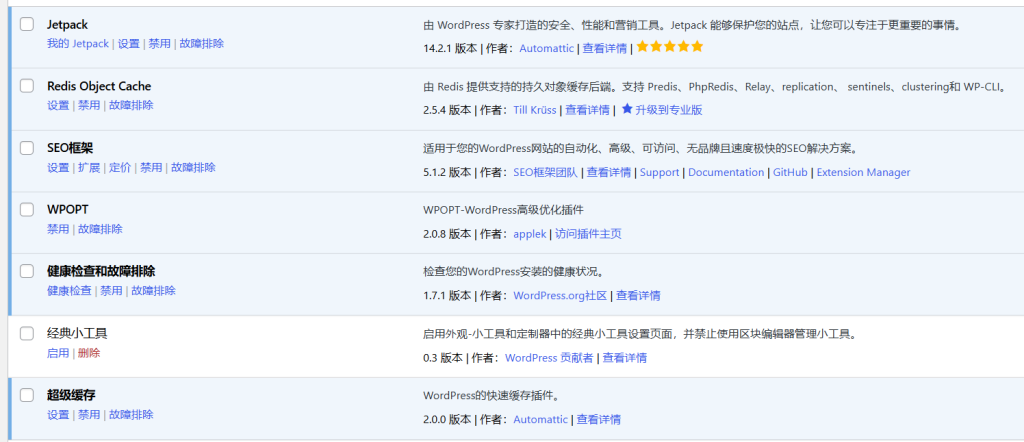Open SEO框架 扩展 link
Viewport: 1024px width, 442px height.
(89, 167)
